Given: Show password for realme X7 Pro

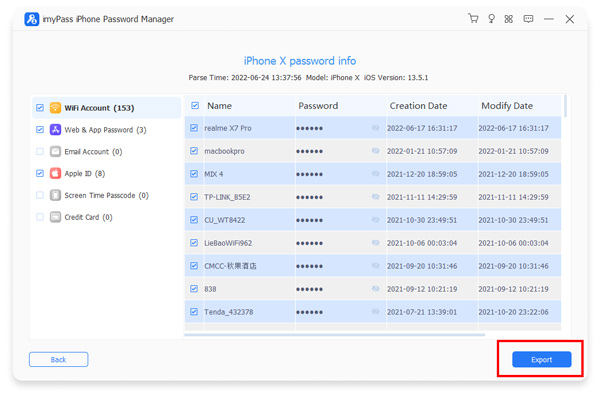Looking at the screenshot, I should (x=375, y=128).
